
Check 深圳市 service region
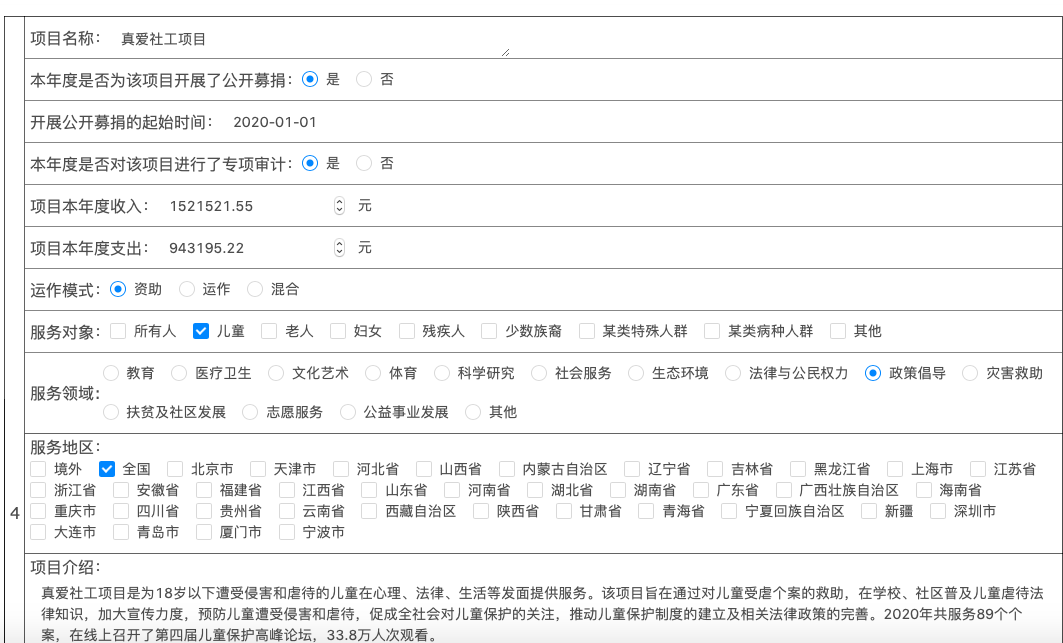(x=938, y=511)
